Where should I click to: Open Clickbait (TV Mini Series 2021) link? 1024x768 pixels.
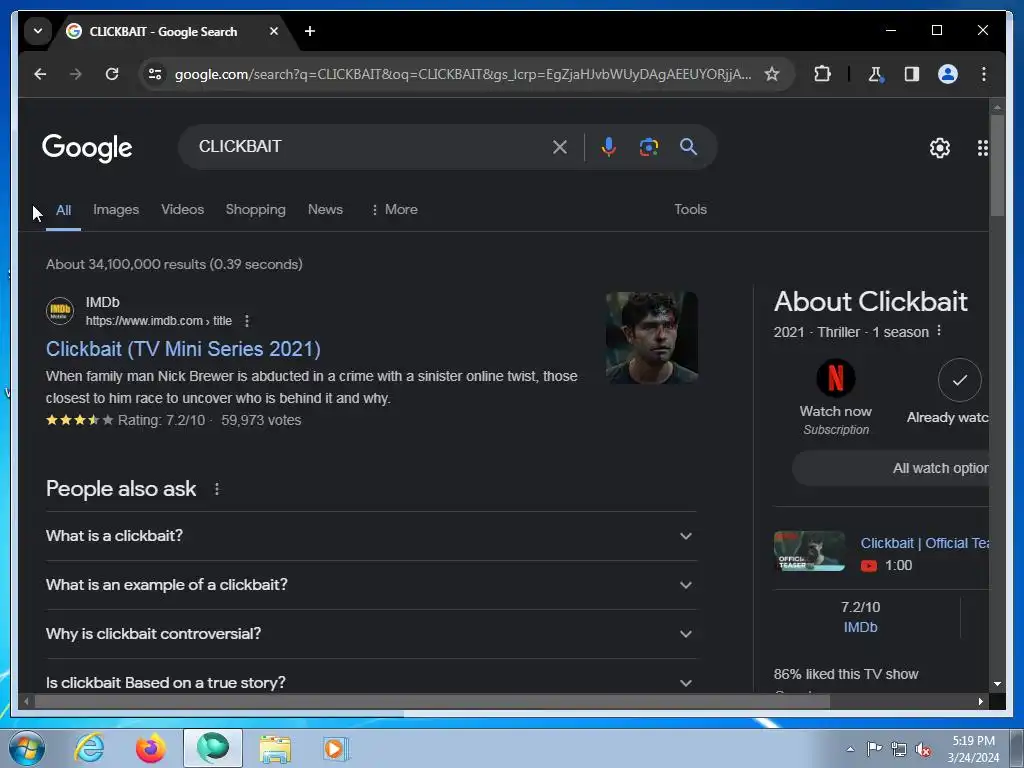click(x=184, y=349)
